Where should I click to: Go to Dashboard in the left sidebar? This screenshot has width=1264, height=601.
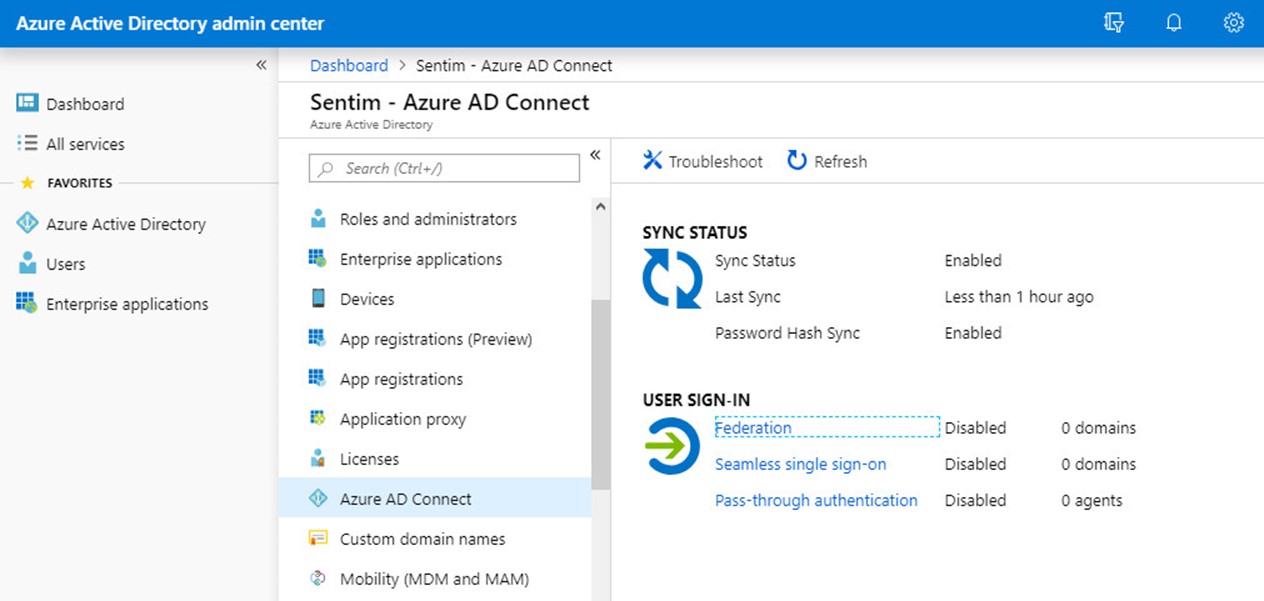pyautogui.click(x=85, y=104)
